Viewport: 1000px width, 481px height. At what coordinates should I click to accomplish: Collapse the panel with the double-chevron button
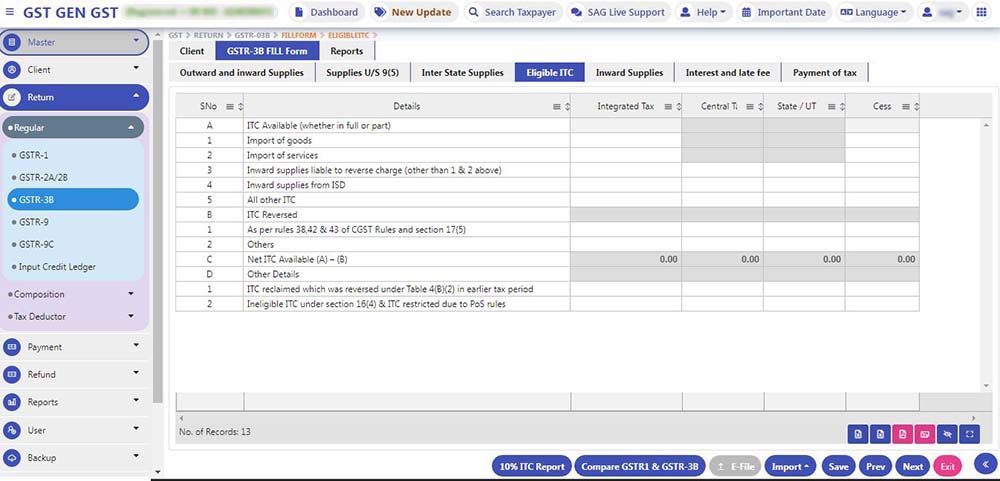pyautogui.click(x=985, y=464)
